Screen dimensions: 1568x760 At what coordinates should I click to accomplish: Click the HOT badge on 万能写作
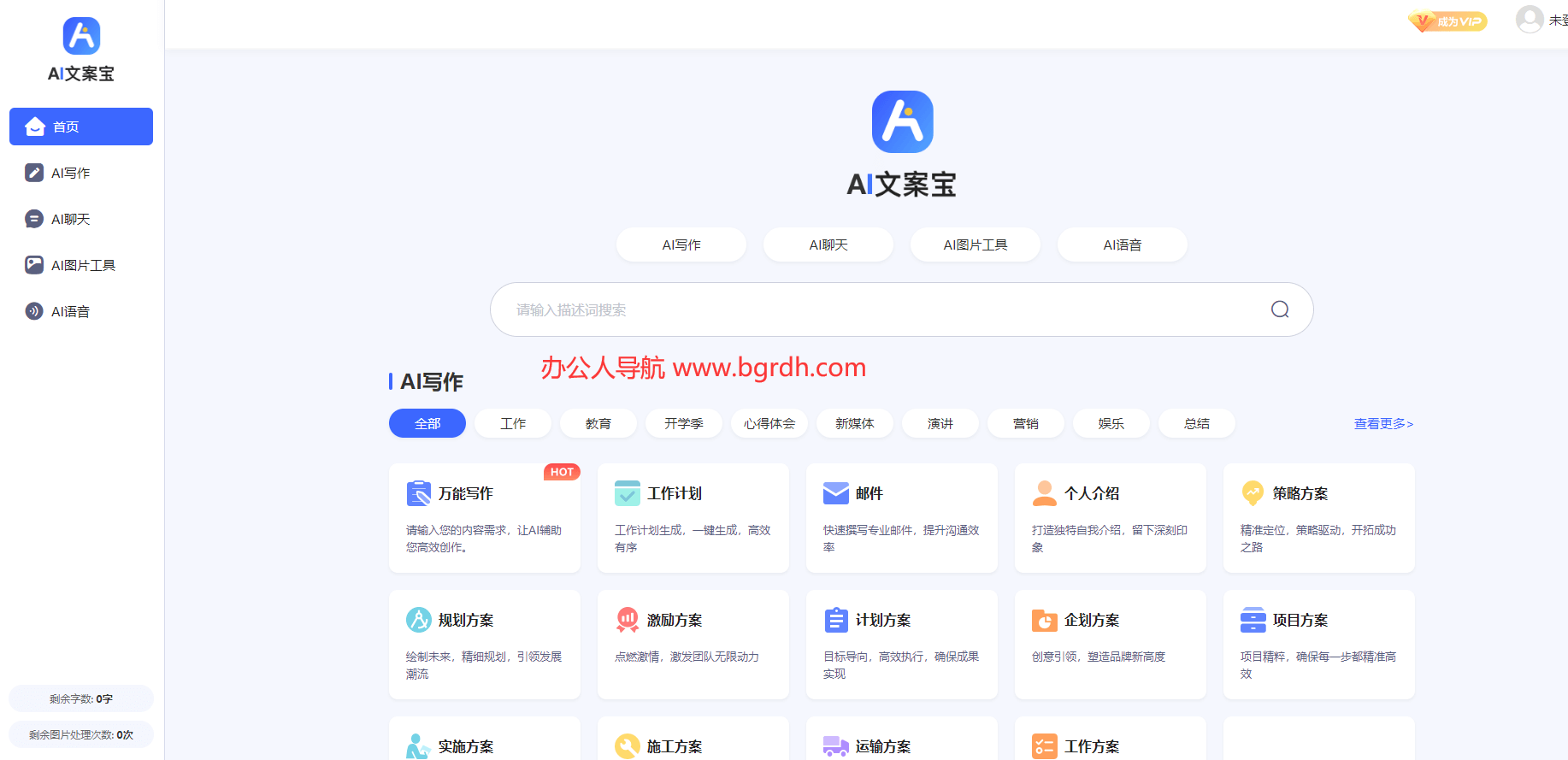562,472
